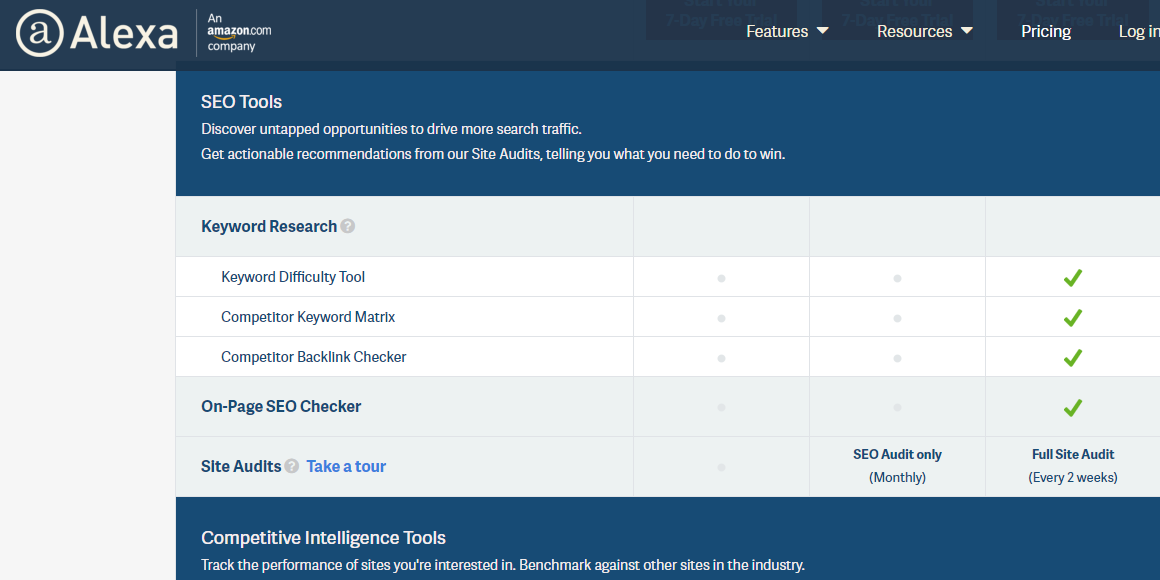The height and width of the screenshot is (580, 1160).
Task: Click the SEO Tools section heading
Action: [241, 101]
